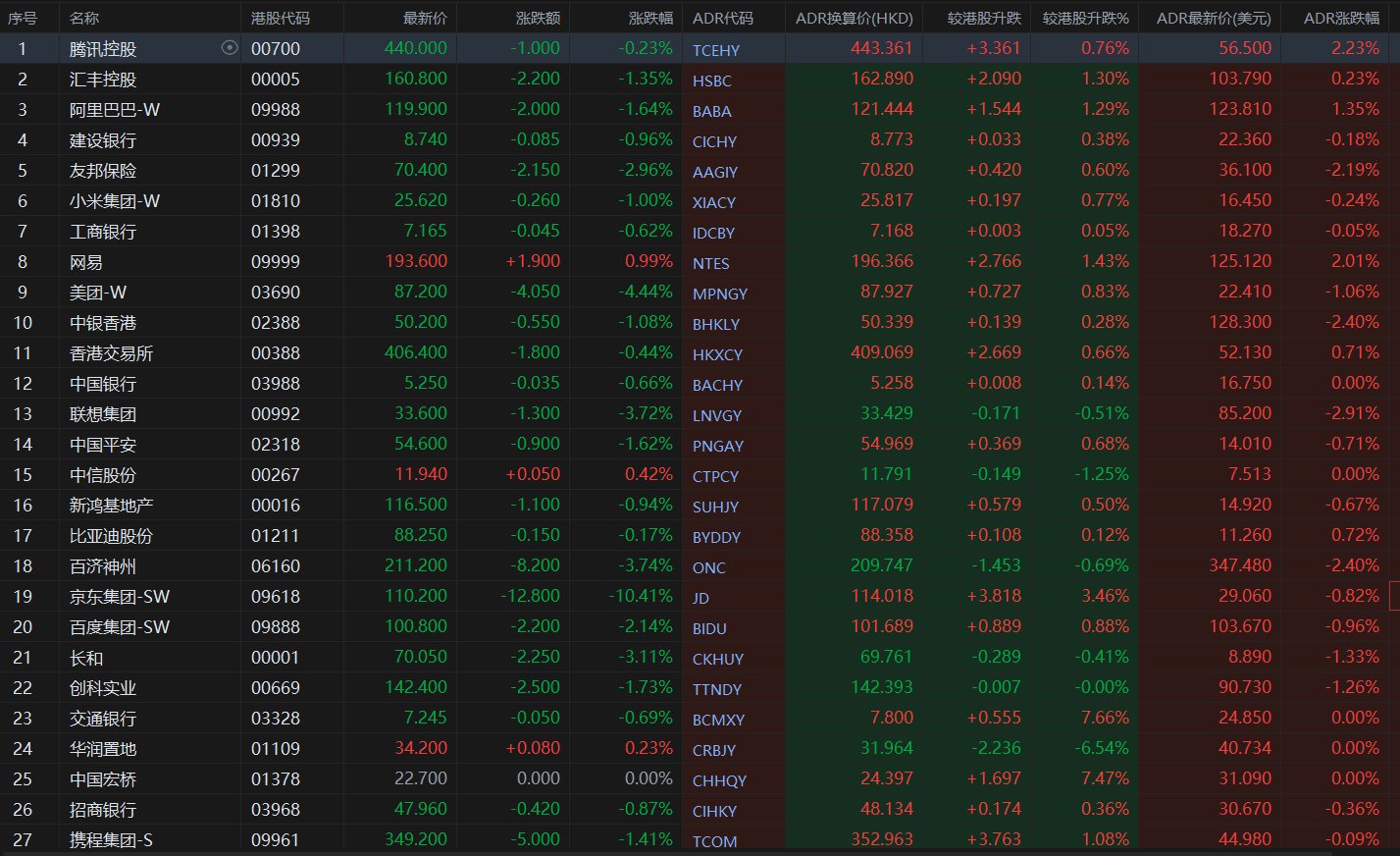Viewport: 1400px width, 856px height.
Task: Sort by the 涨跌额 column header
Action: click(x=538, y=18)
